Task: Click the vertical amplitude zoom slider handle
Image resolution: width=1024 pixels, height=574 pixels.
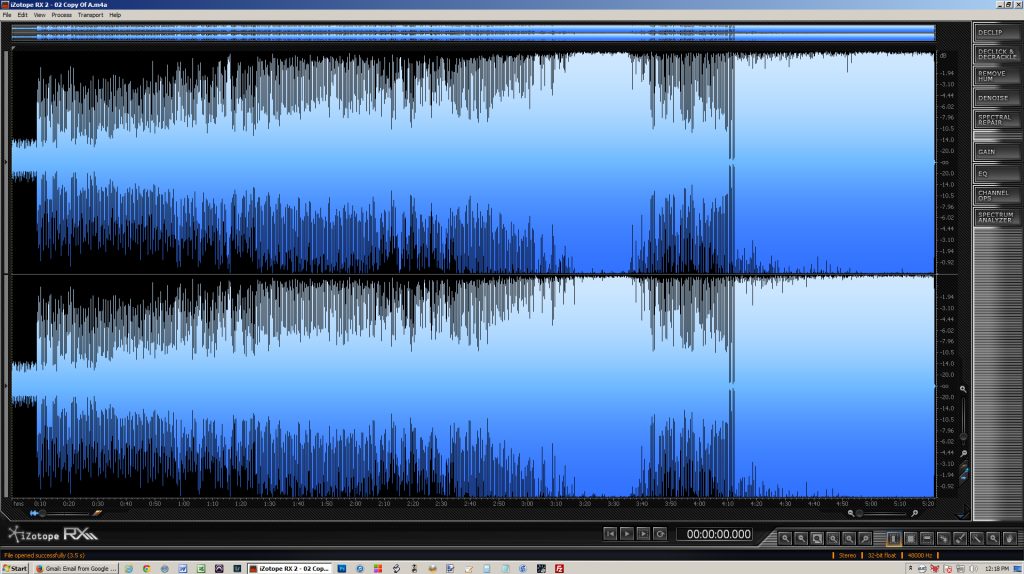Action: [963, 436]
